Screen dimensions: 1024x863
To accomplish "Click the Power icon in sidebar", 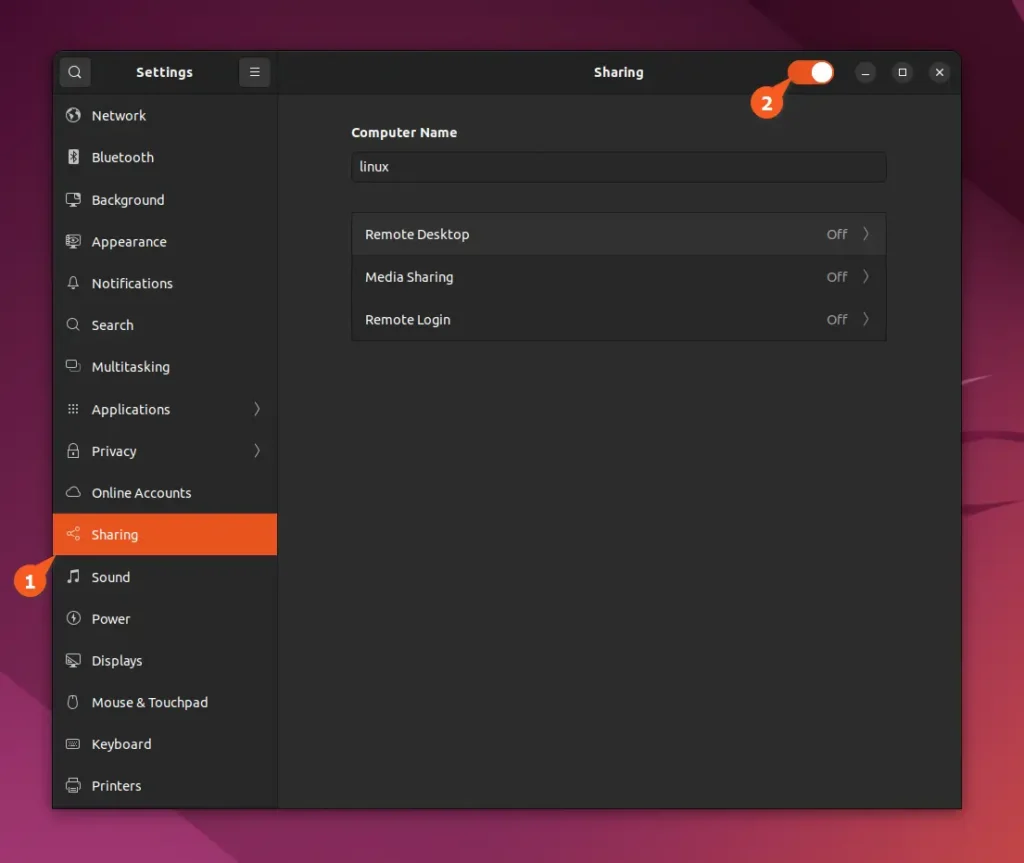I will 73,619.
